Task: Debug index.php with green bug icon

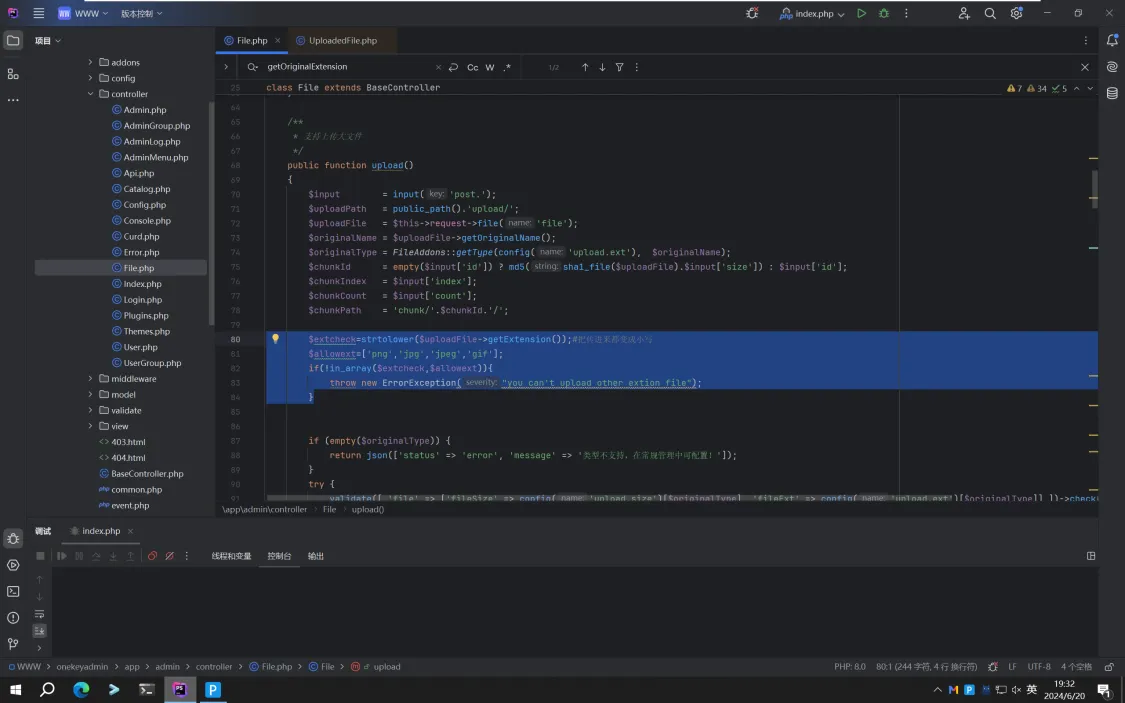Action: [x=884, y=13]
